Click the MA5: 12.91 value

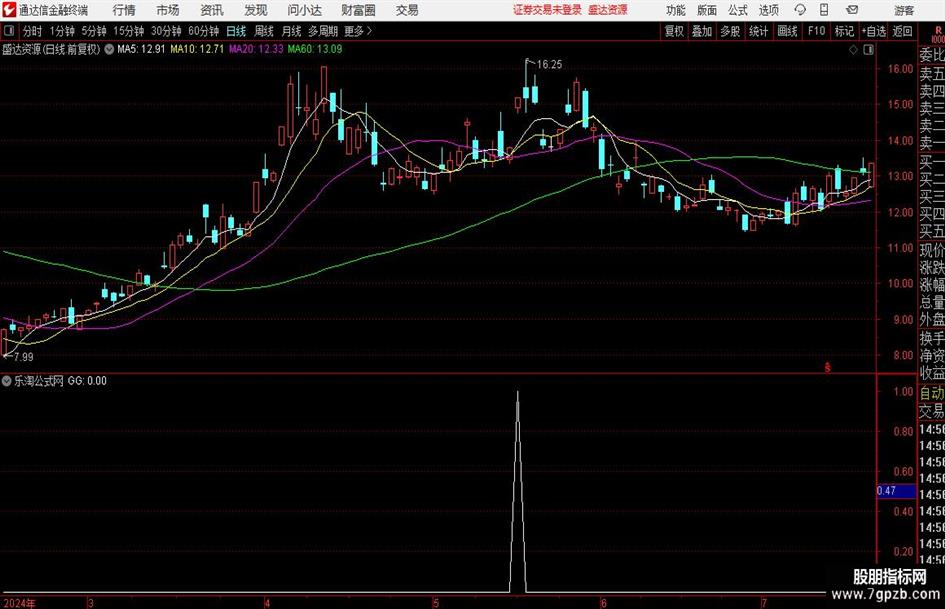point(140,49)
